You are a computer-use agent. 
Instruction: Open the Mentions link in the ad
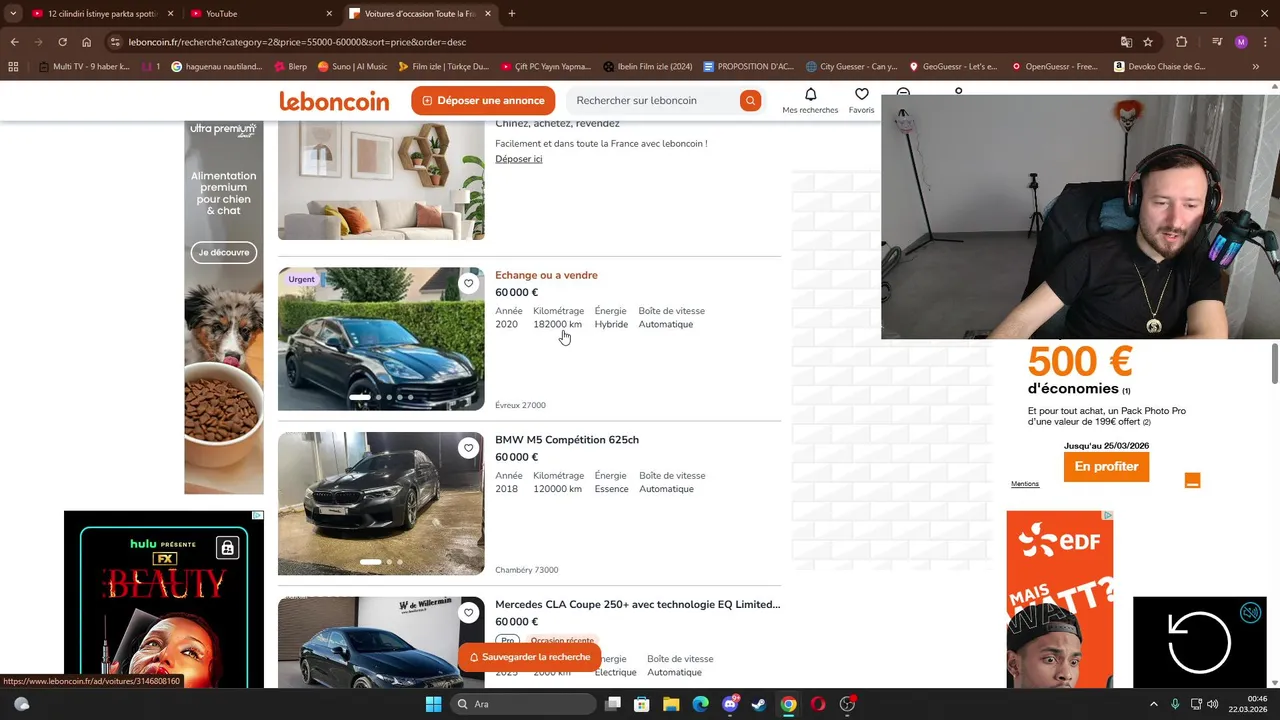click(x=1025, y=484)
